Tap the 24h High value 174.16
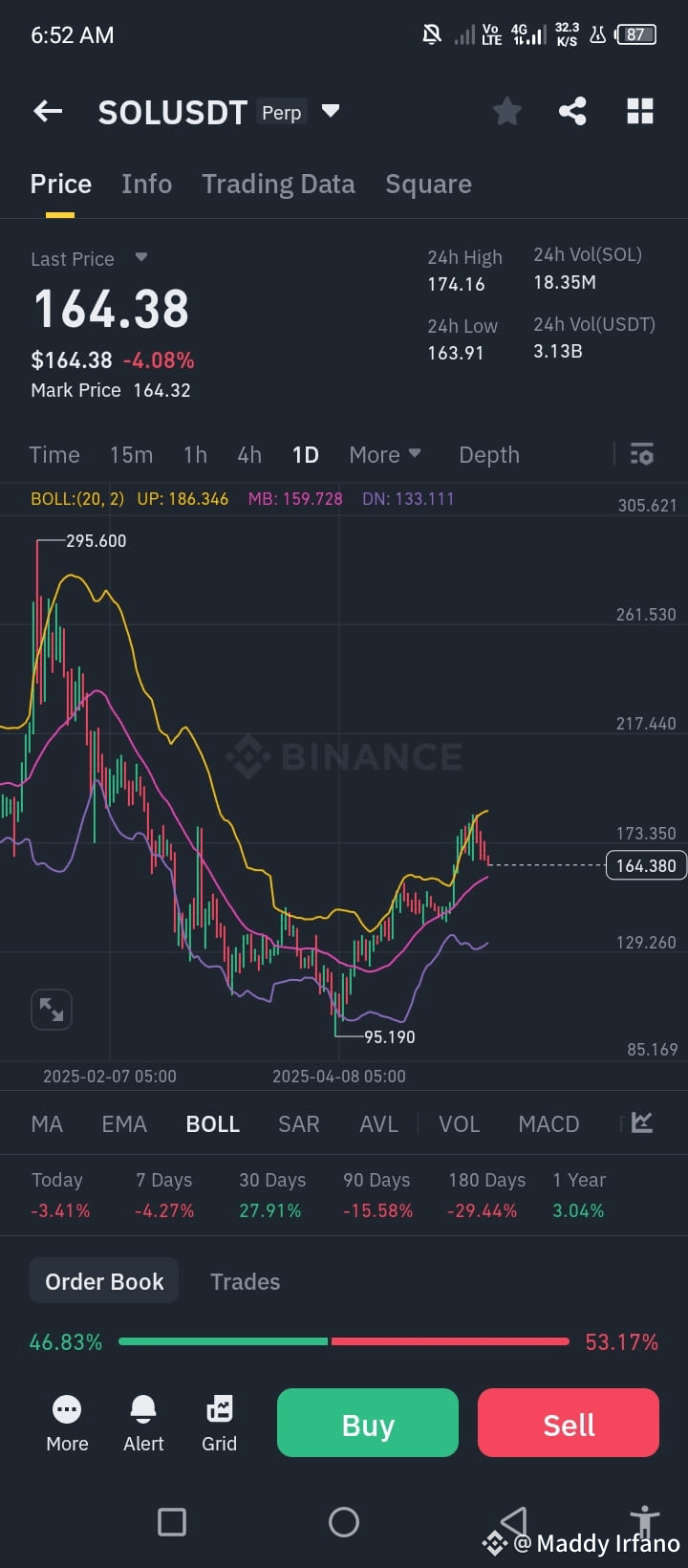Viewport: 688px width, 1568px height. [456, 284]
